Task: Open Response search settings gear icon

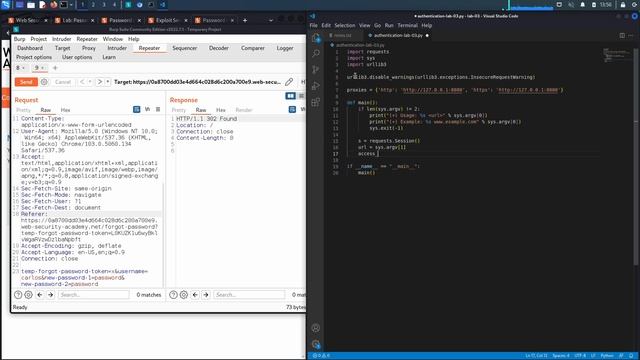Action: (x=184, y=295)
